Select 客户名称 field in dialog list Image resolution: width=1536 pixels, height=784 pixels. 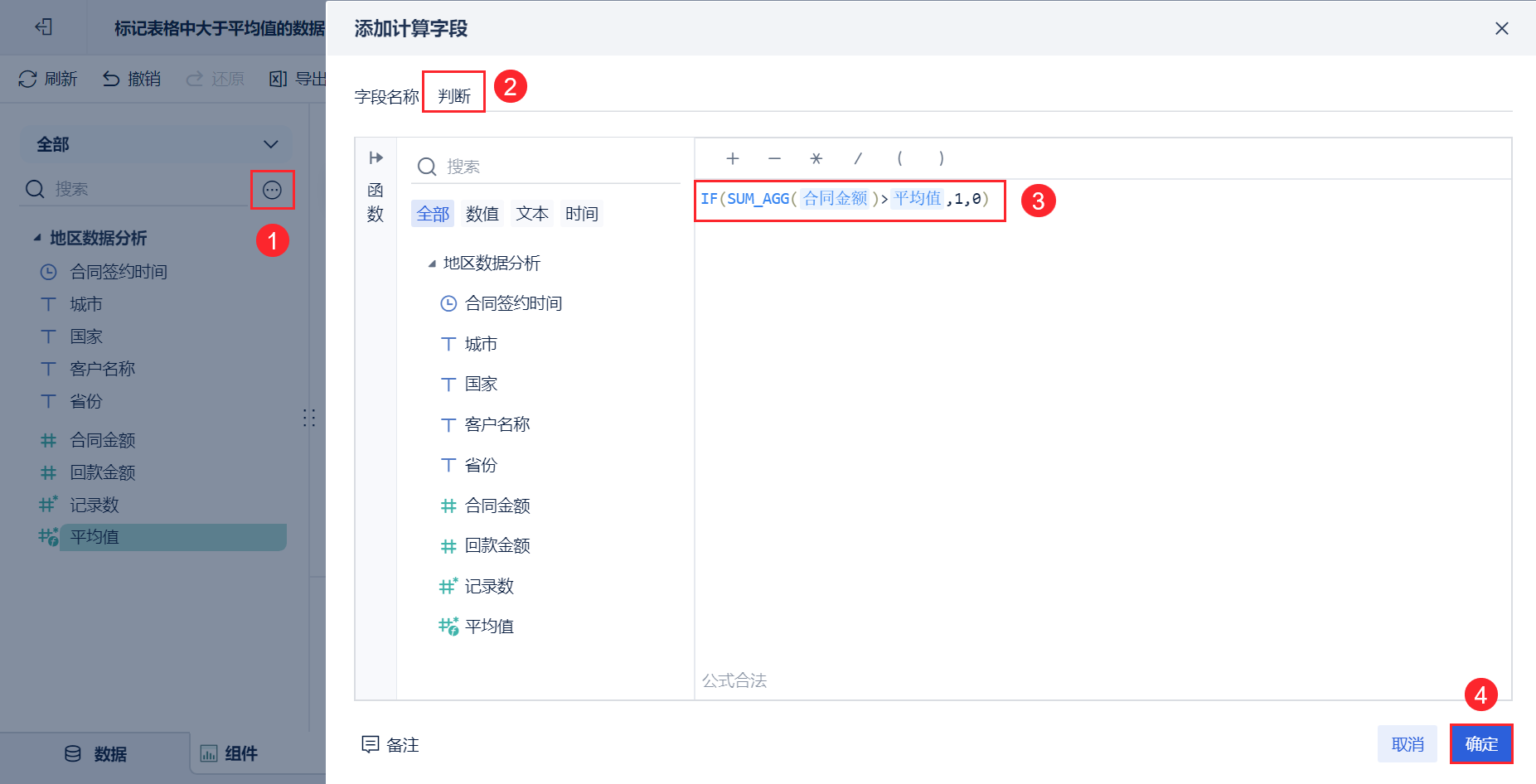[485, 424]
